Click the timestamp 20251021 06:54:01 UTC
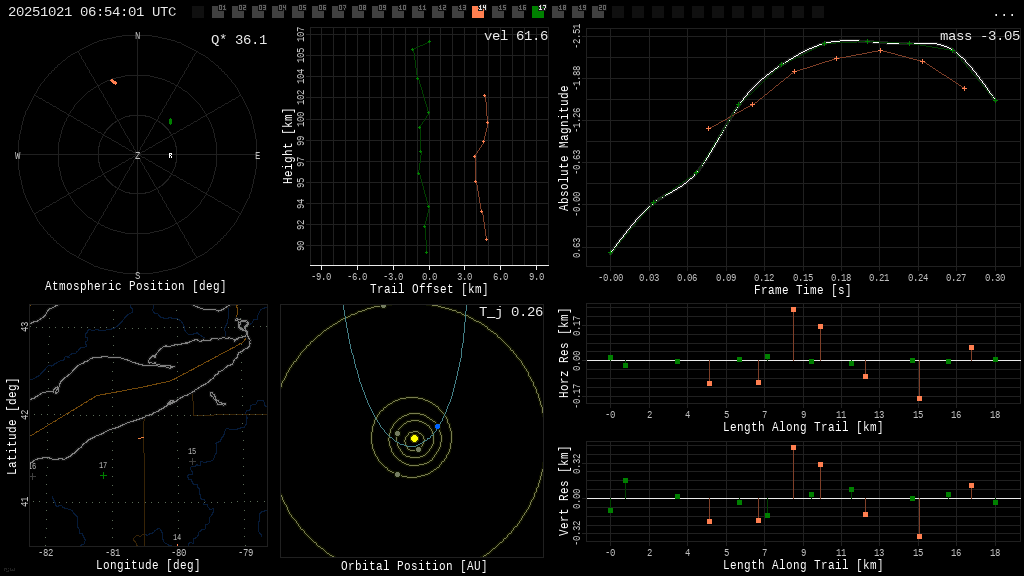This screenshot has height=576, width=1024. click(92, 12)
